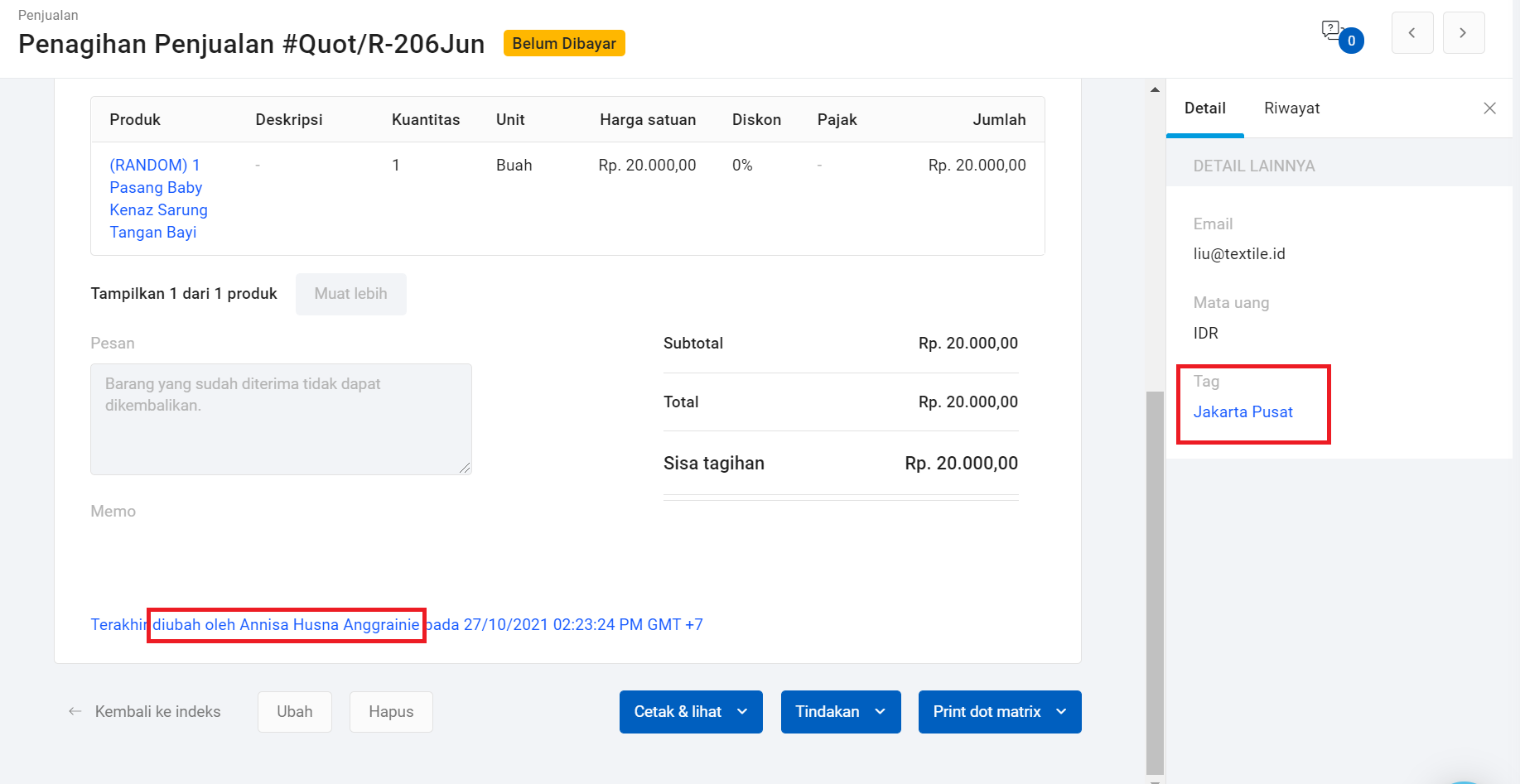This screenshot has height=784, width=1520.
Task: Go to previous invoice with left arrow
Action: point(1412,33)
